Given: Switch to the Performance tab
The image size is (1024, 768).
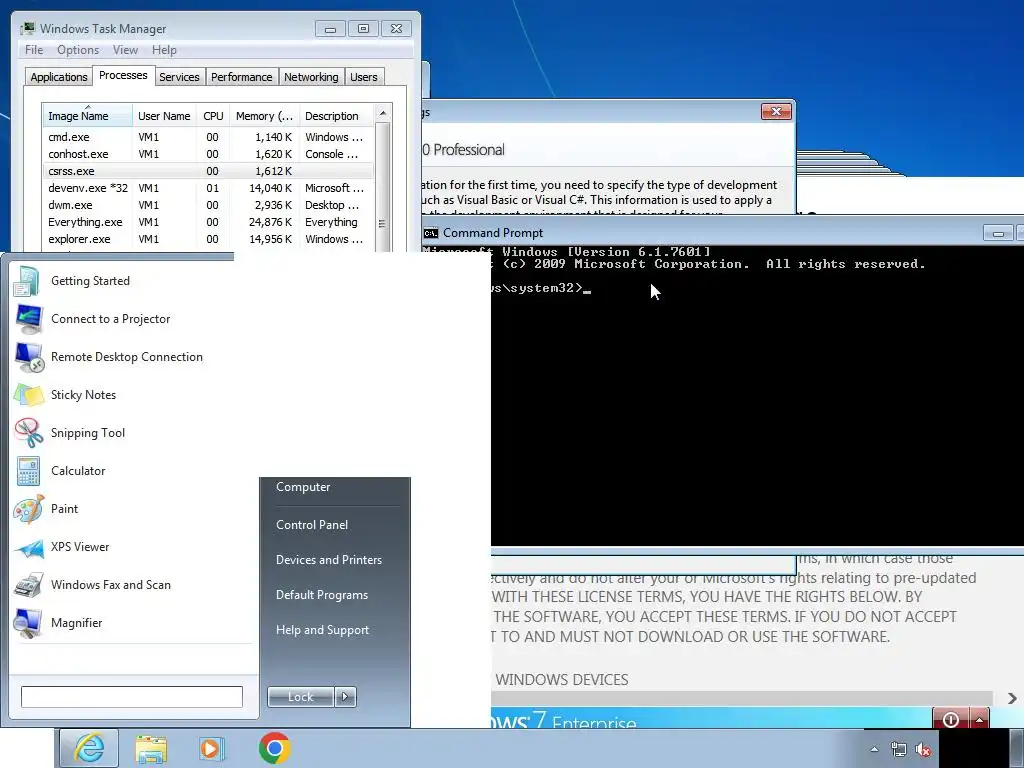Looking at the screenshot, I should coord(242,77).
